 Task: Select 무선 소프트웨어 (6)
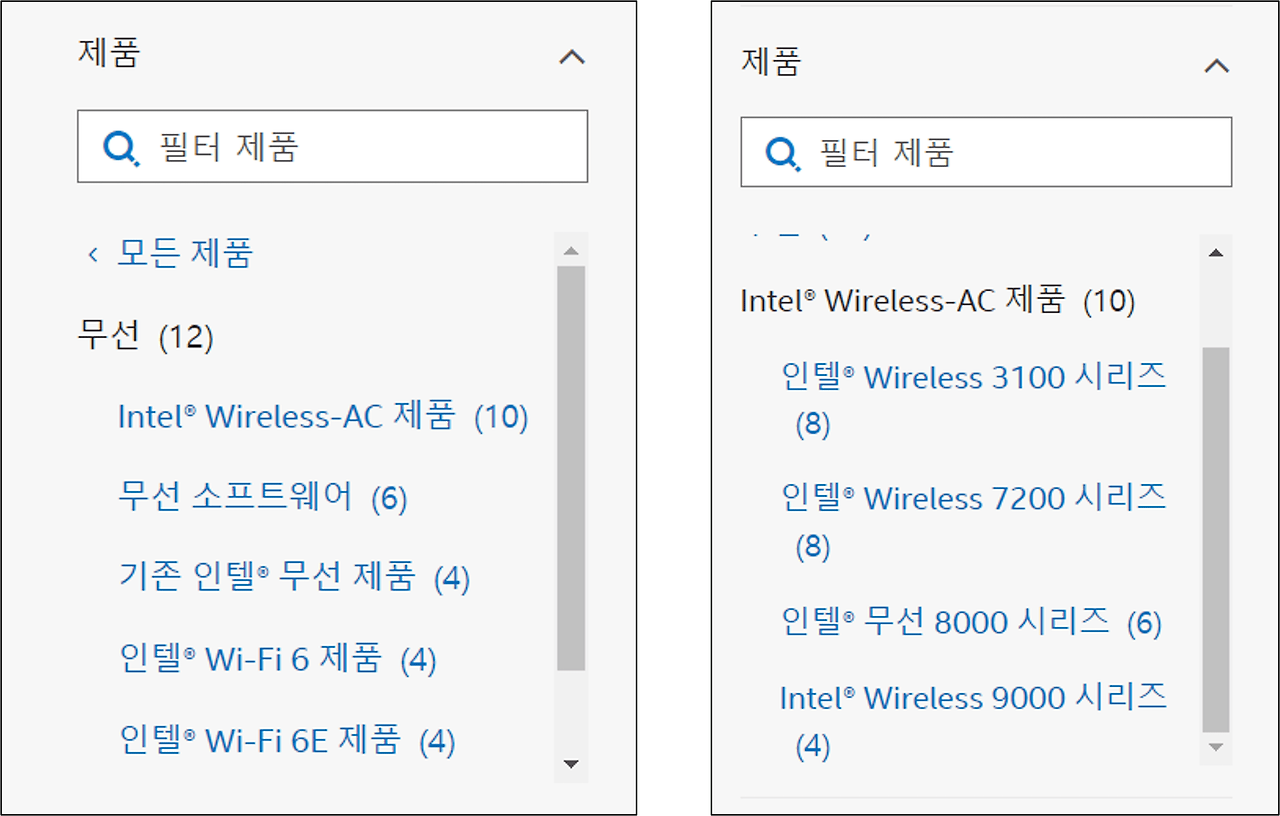point(263,497)
